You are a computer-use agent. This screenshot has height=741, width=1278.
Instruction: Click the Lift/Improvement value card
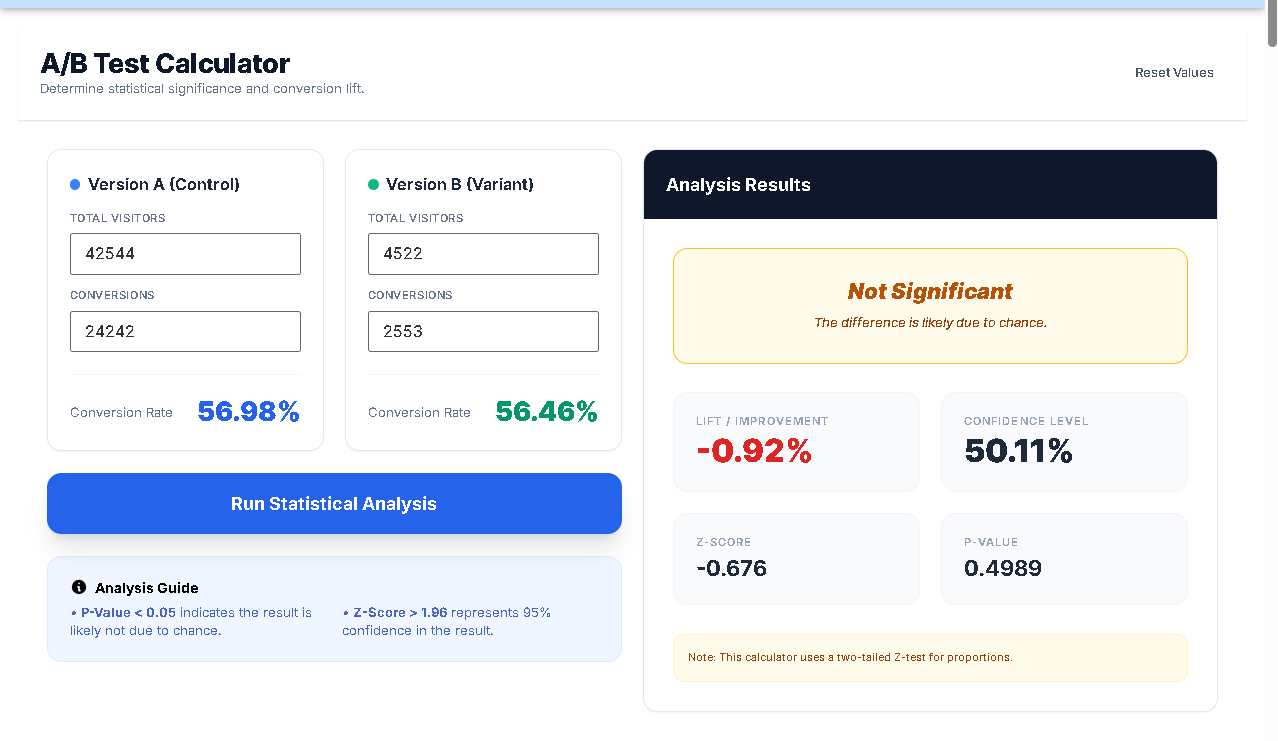pos(796,441)
